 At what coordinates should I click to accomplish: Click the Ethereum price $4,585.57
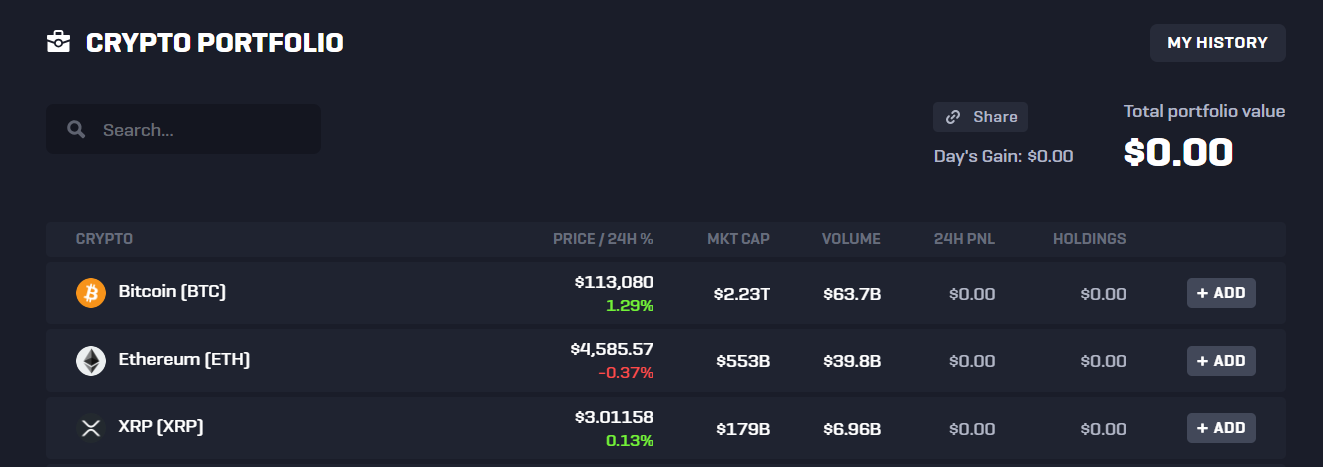(x=612, y=349)
